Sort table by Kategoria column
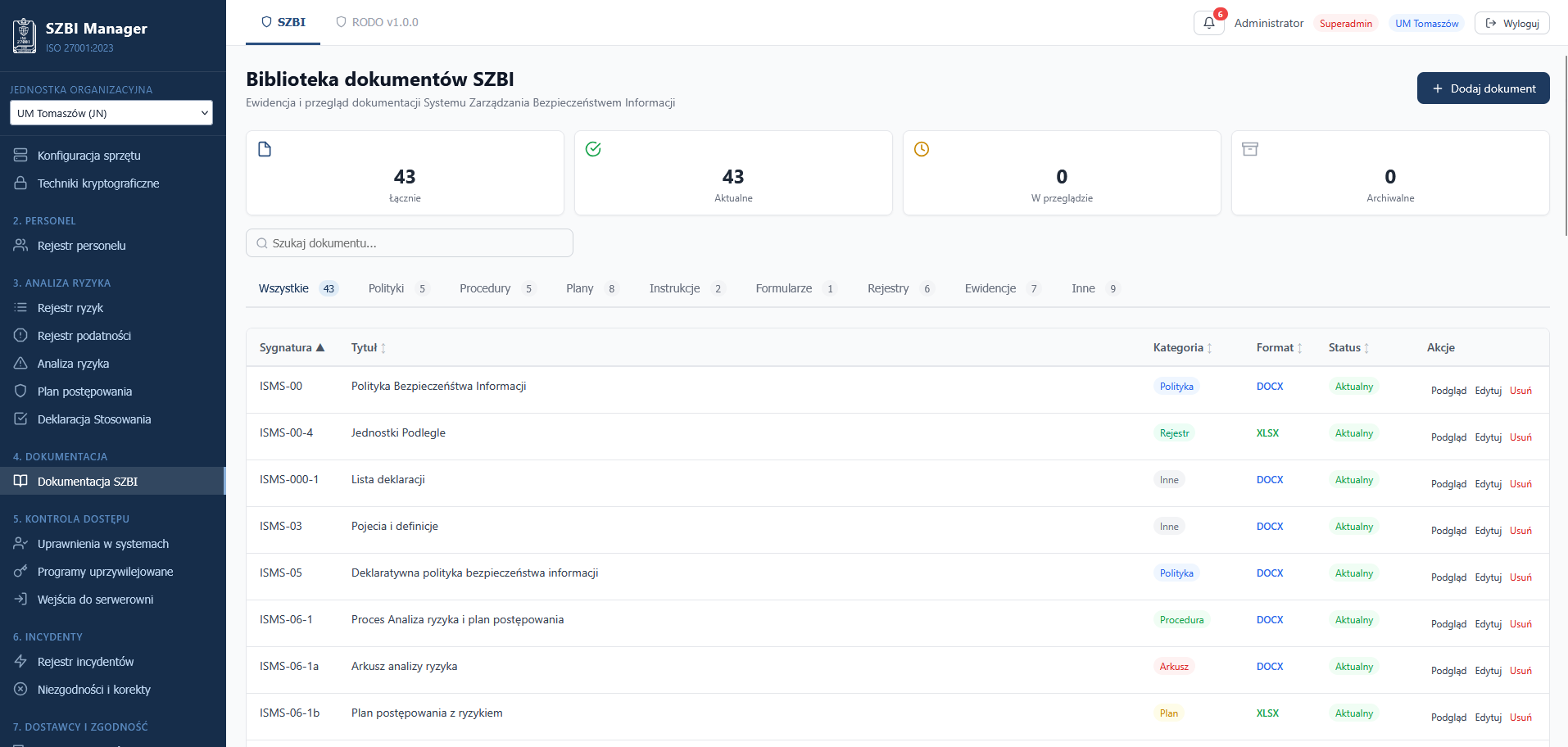The image size is (1568, 747). point(1182,347)
